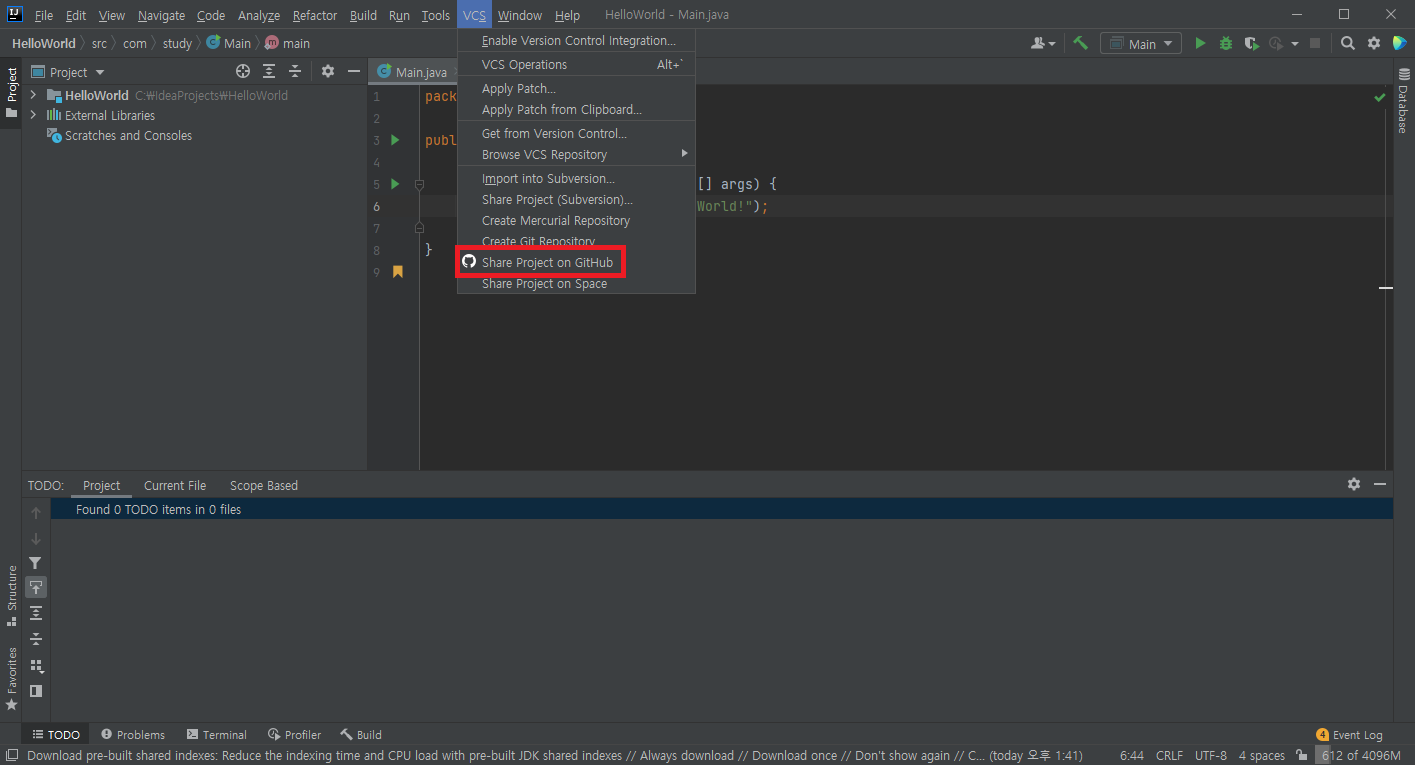Screen dimensions: 1415x765
Task: Open the Tools menu
Action: (x=435, y=15)
